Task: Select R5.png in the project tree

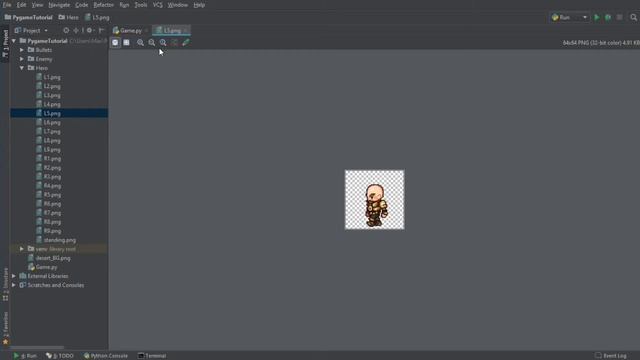Action: (52, 195)
